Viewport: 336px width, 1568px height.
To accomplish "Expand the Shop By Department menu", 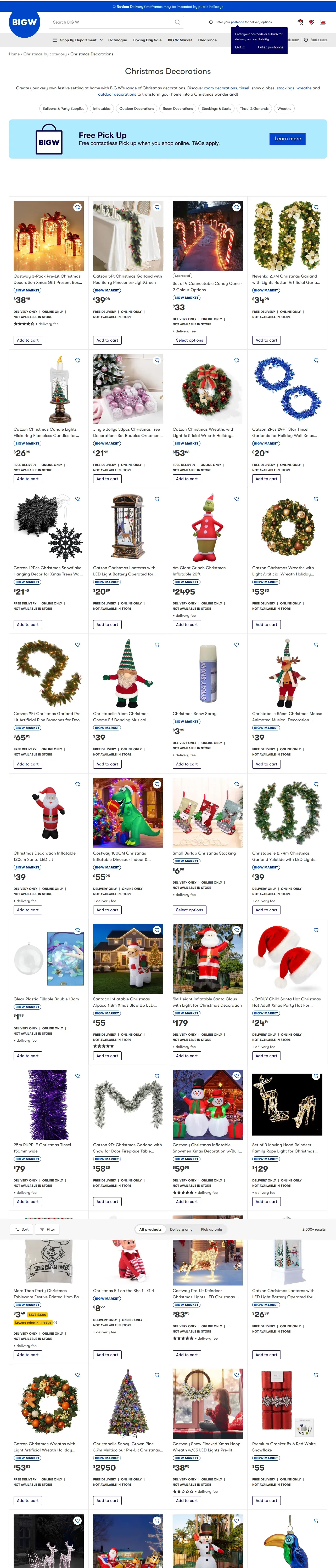I will coord(77,40).
